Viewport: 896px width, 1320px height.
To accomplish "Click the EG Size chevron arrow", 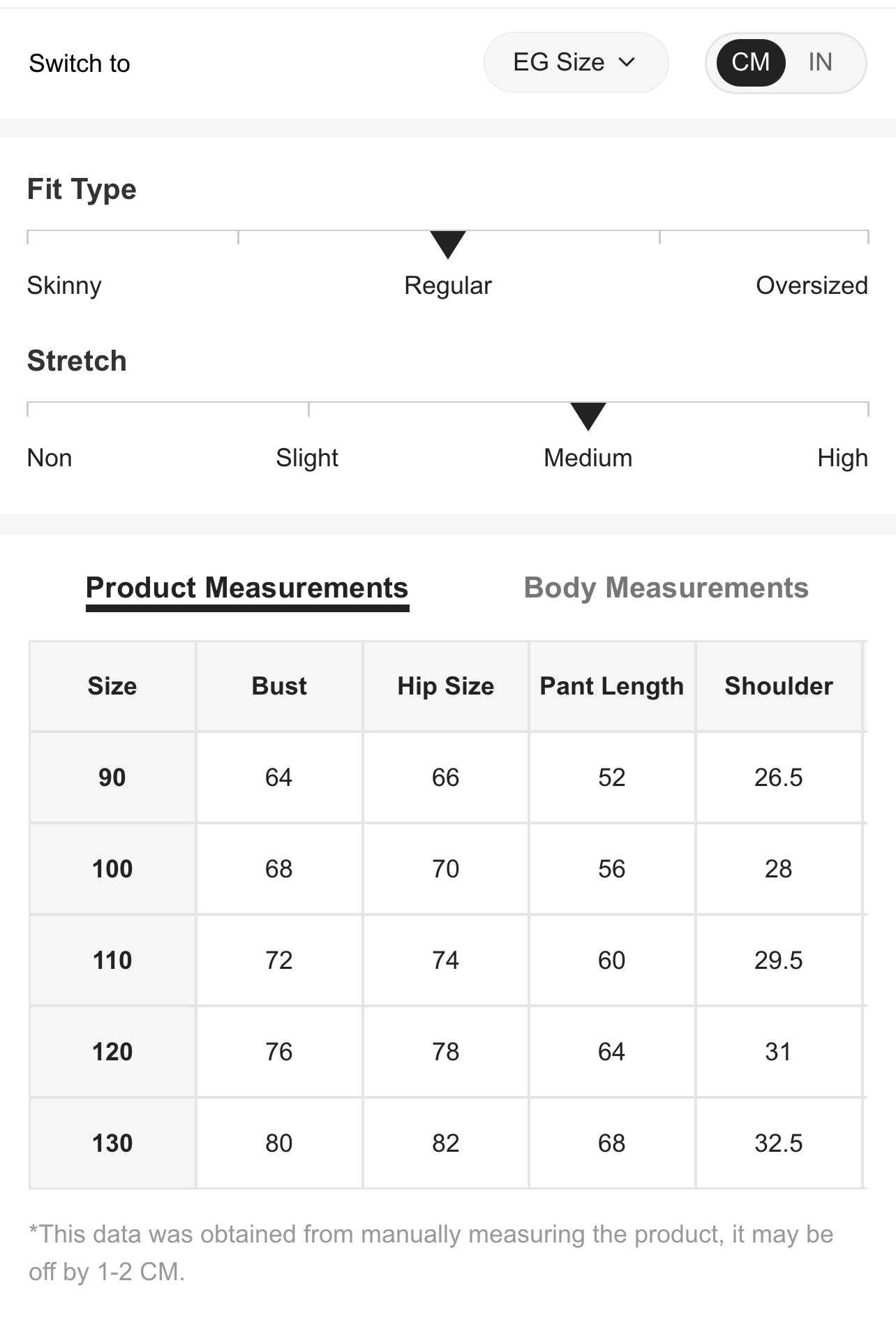I will click(x=627, y=63).
